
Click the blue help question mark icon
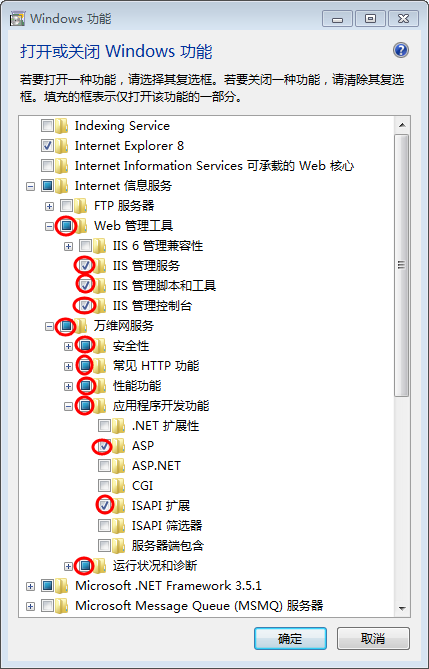click(400, 50)
